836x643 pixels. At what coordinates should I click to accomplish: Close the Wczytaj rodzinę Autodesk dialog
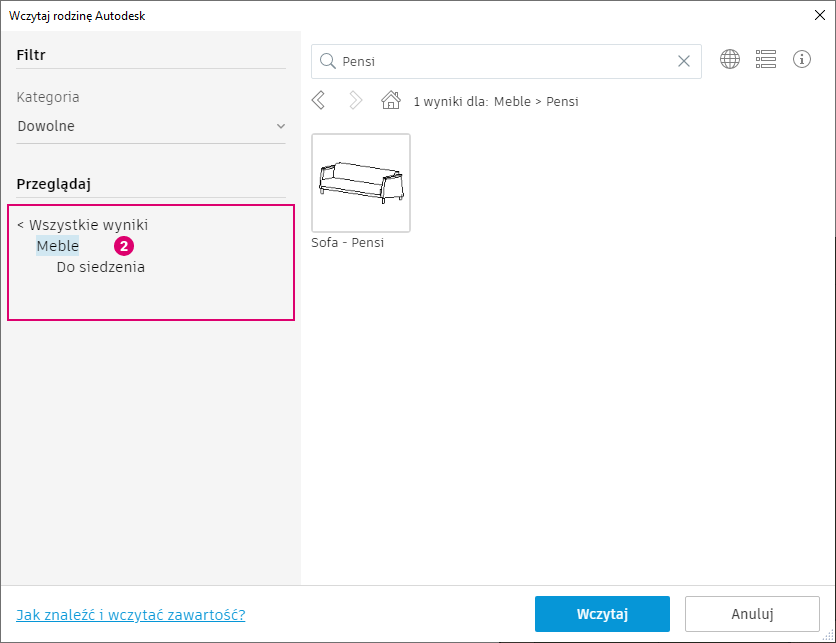[x=821, y=15]
